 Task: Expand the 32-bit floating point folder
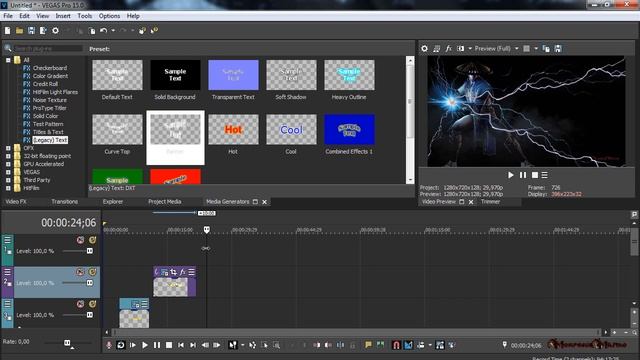[8, 156]
